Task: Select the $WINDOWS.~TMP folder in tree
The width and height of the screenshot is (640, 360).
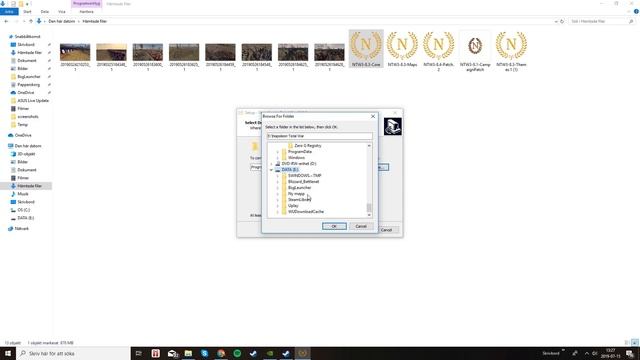Action: (x=304, y=176)
